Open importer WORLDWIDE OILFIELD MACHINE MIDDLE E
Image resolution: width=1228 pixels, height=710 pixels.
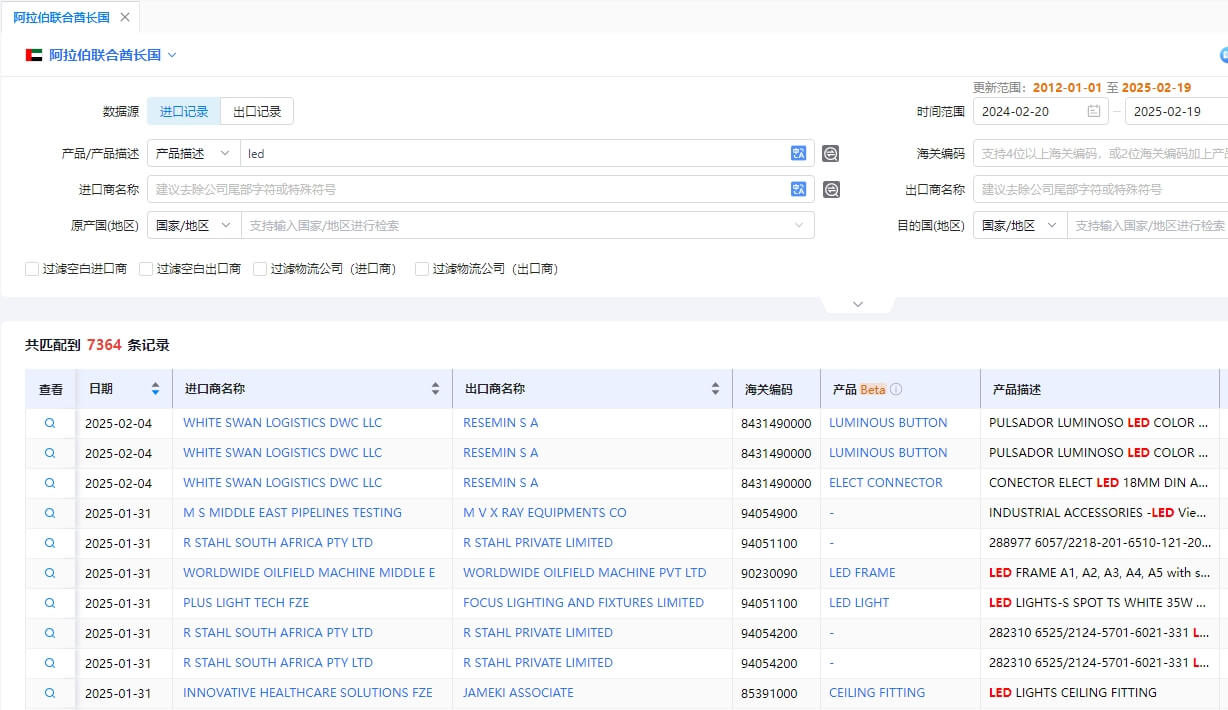(309, 573)
